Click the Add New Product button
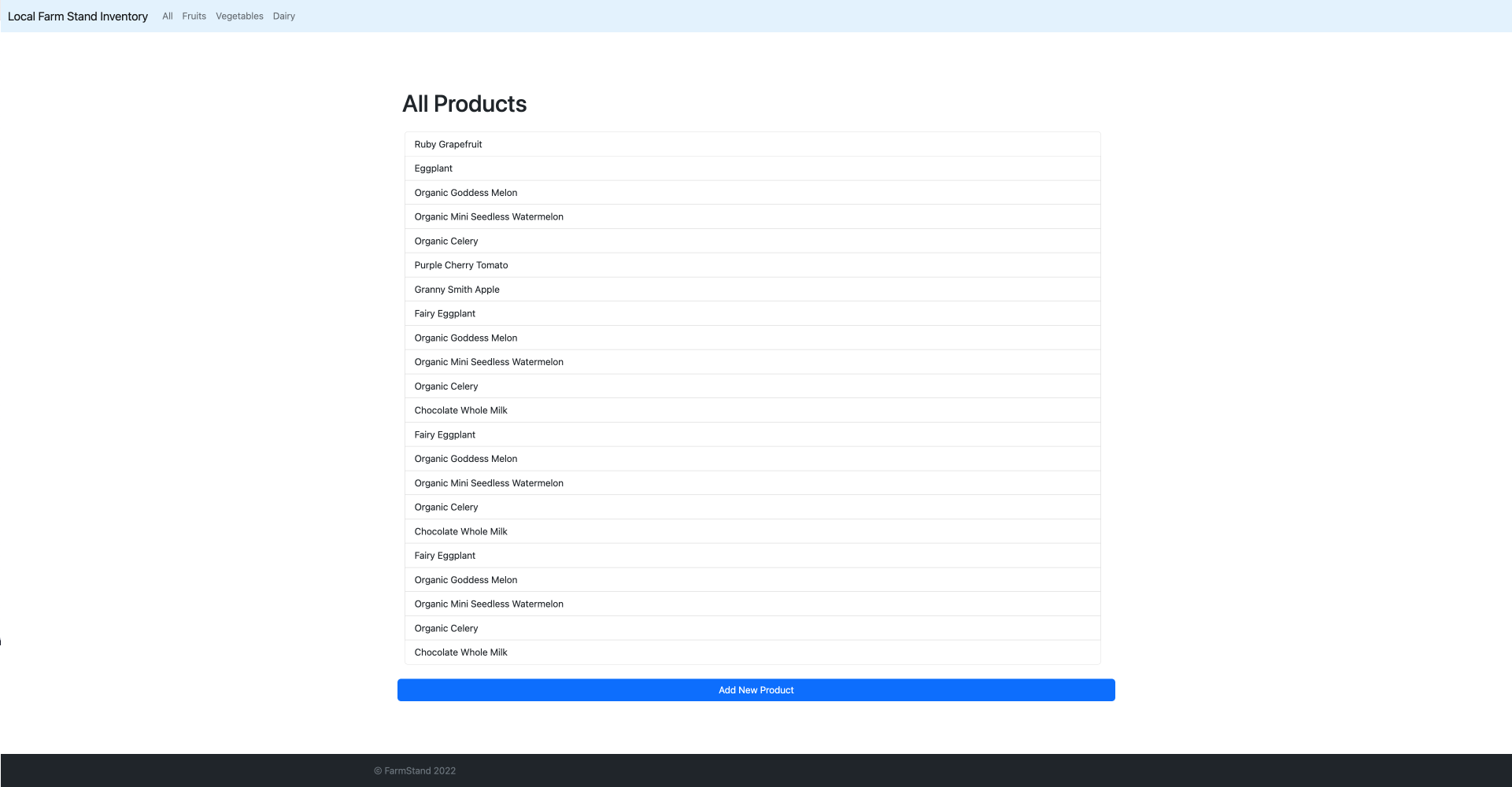The height and width of the screenshot is (787, 1512). point(756,689)
